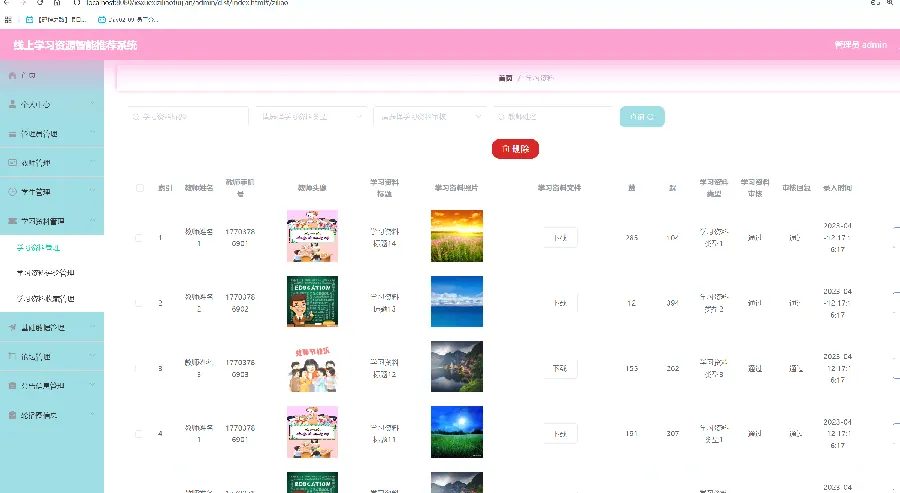This screenshot has width=900, height=493.
Task: Expand 轮播图信息 with its chevron
Action: point(92,414)
